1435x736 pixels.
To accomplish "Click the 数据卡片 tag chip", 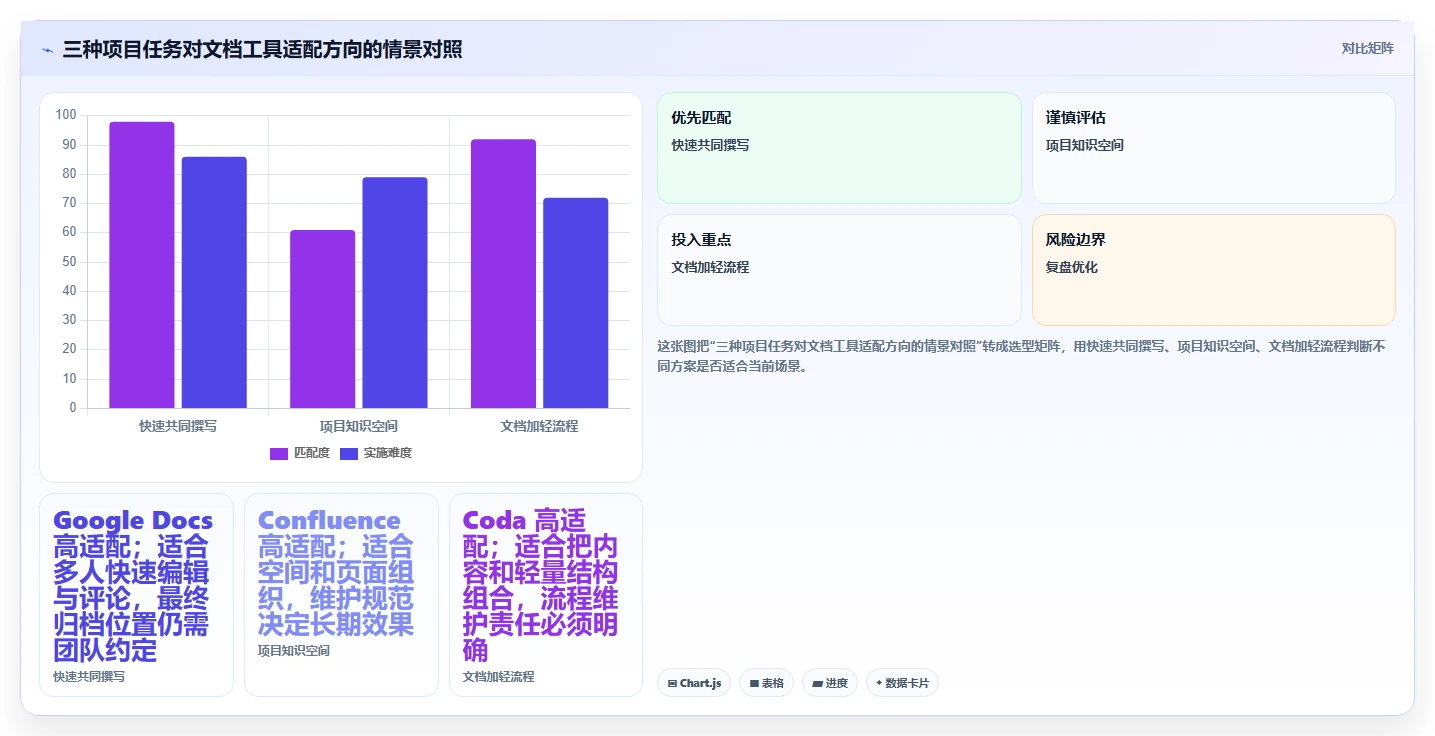I will click(902, 683).
